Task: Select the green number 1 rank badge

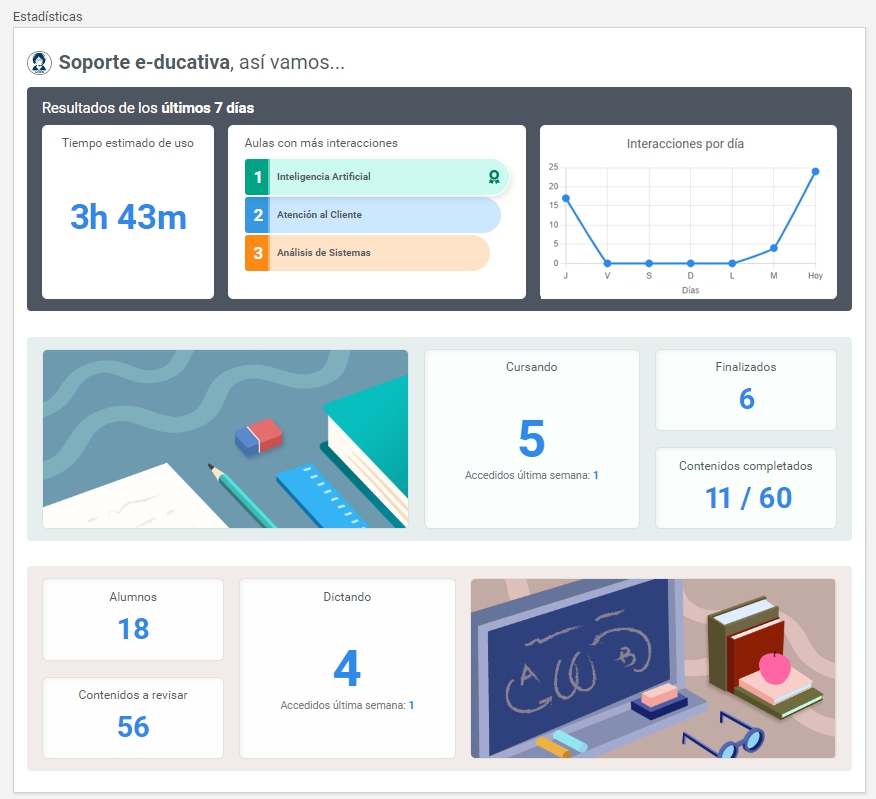Action: coord(257,177)
